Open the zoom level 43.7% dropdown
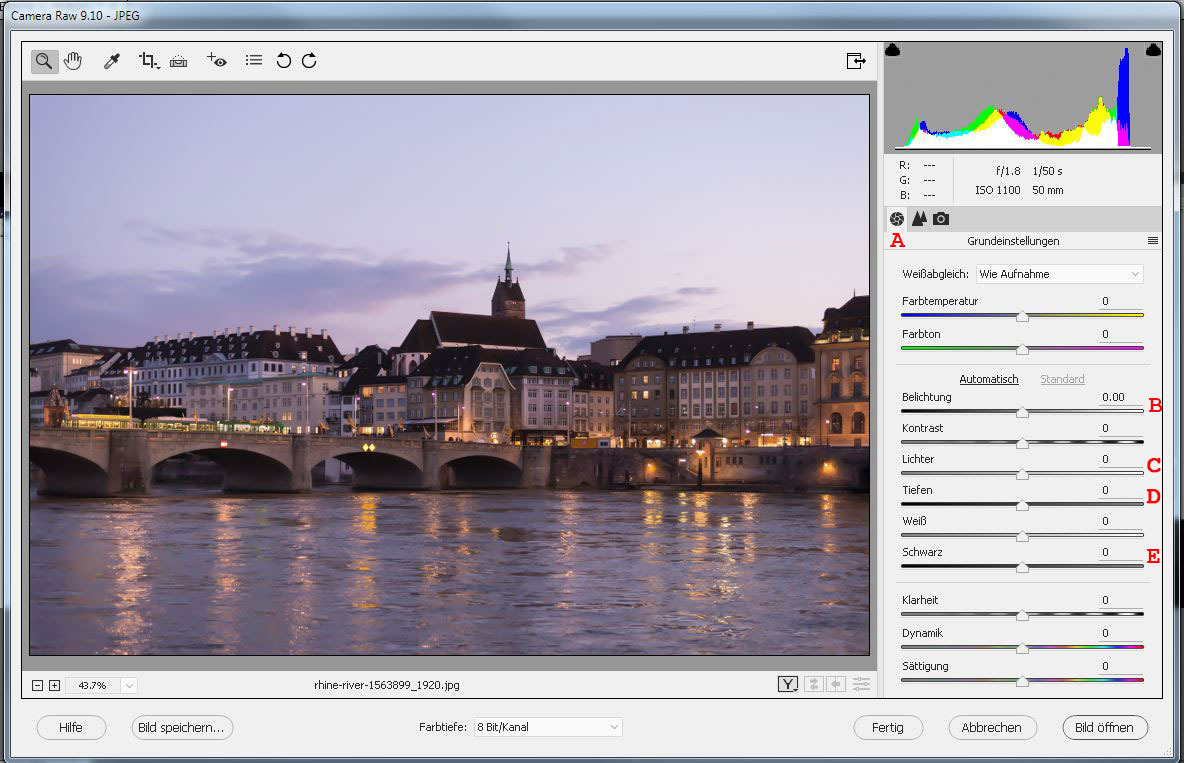This screenshot has height=763, width=1184. pyautogui.click(x=129, y=685)
